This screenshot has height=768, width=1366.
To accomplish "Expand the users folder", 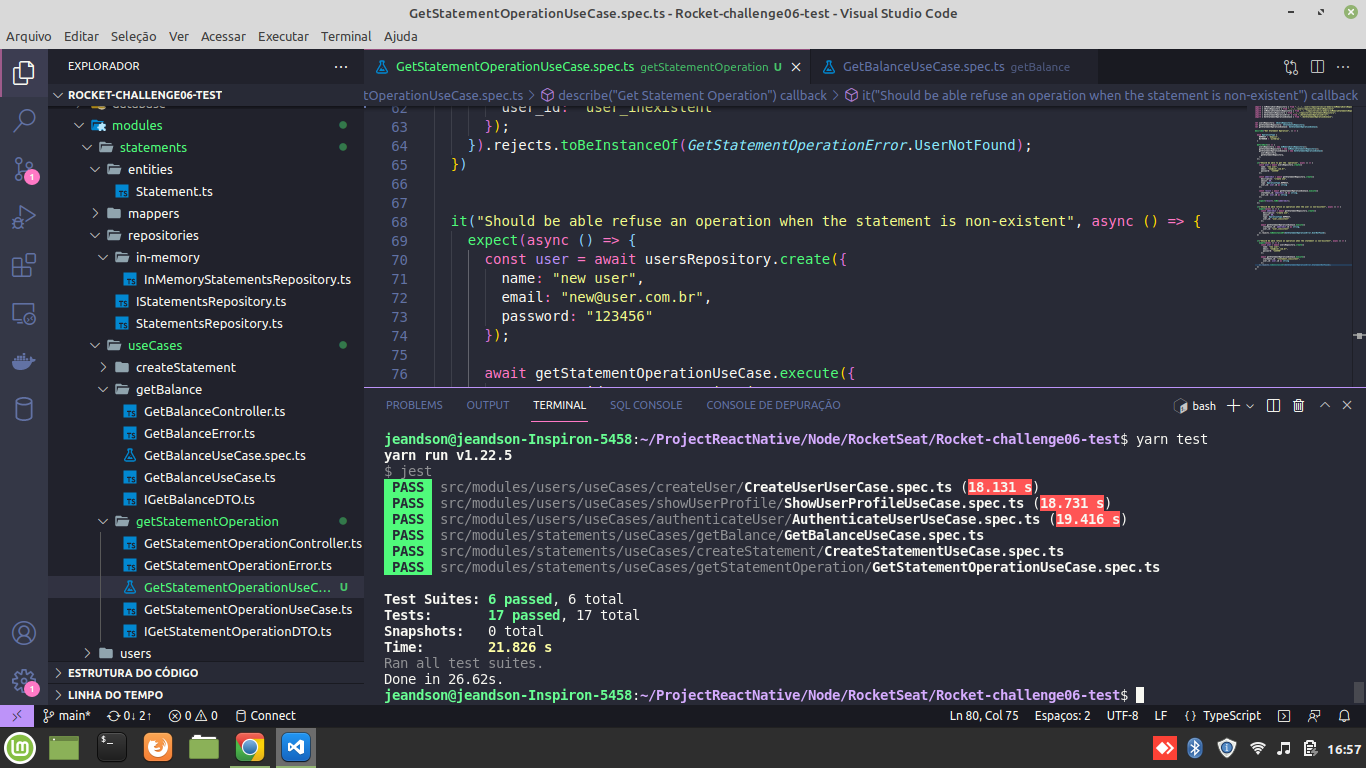I will (135, 653).
